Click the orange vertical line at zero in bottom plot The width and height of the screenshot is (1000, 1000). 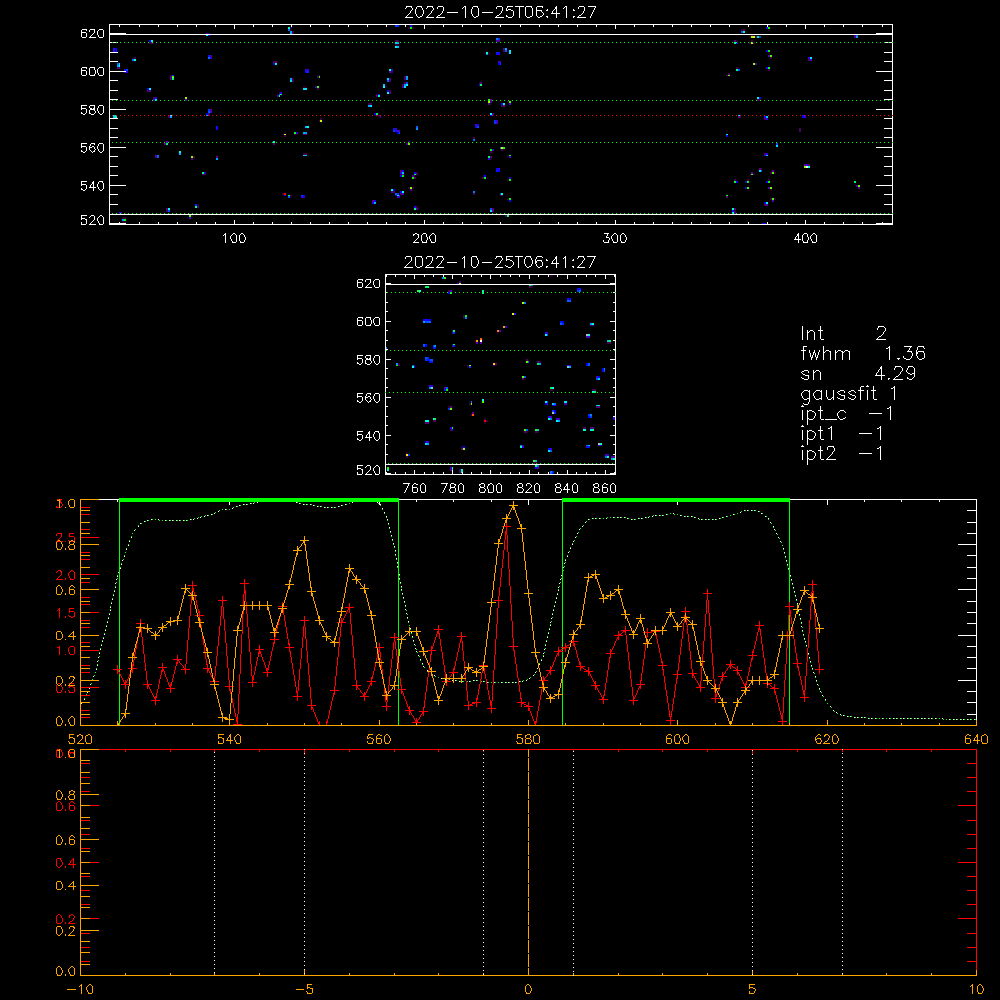(x=528, y=862)
